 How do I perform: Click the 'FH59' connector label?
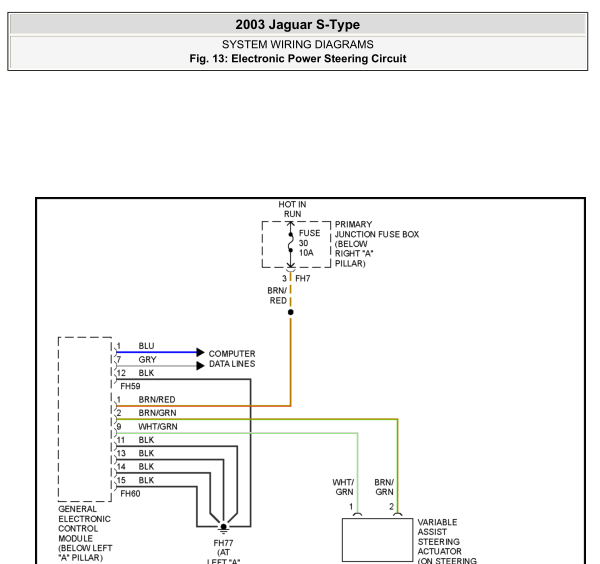click(130, 386)
